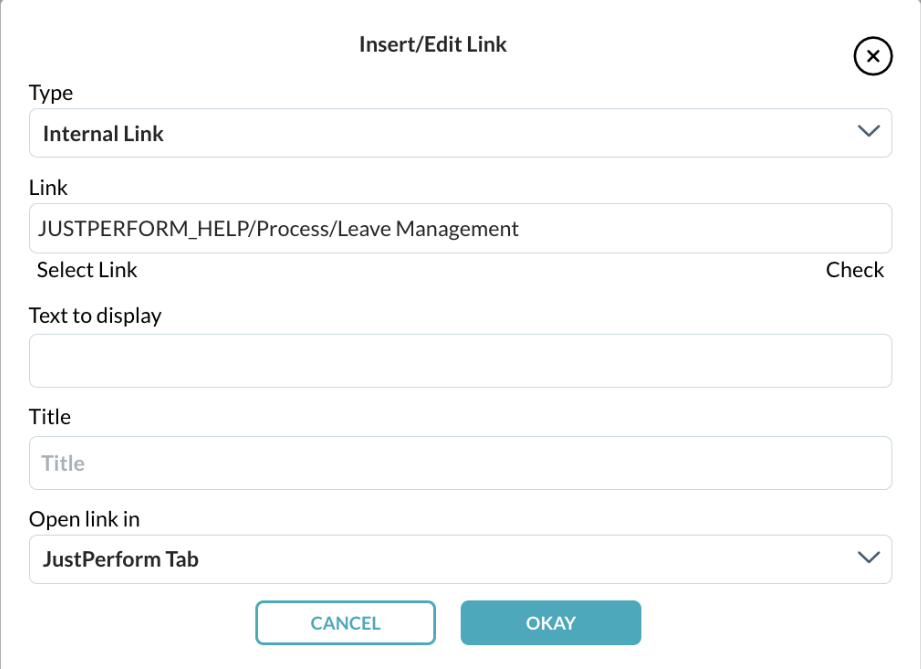Click Check to validate the link
Viewport: 921px width, 669px height.
854,269
